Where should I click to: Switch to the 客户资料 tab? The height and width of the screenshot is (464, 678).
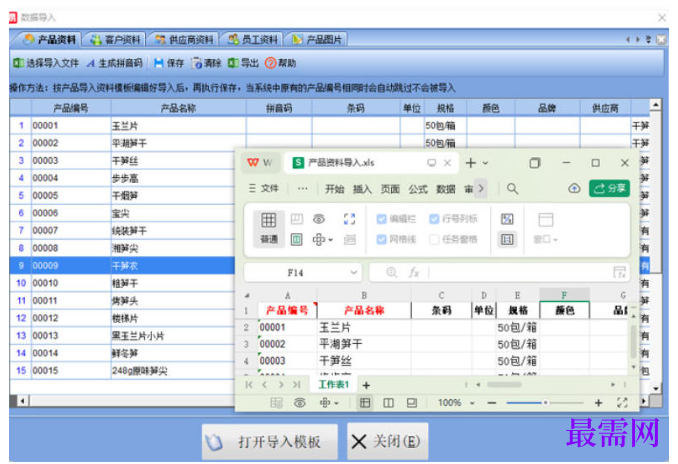tap(115, 40)
